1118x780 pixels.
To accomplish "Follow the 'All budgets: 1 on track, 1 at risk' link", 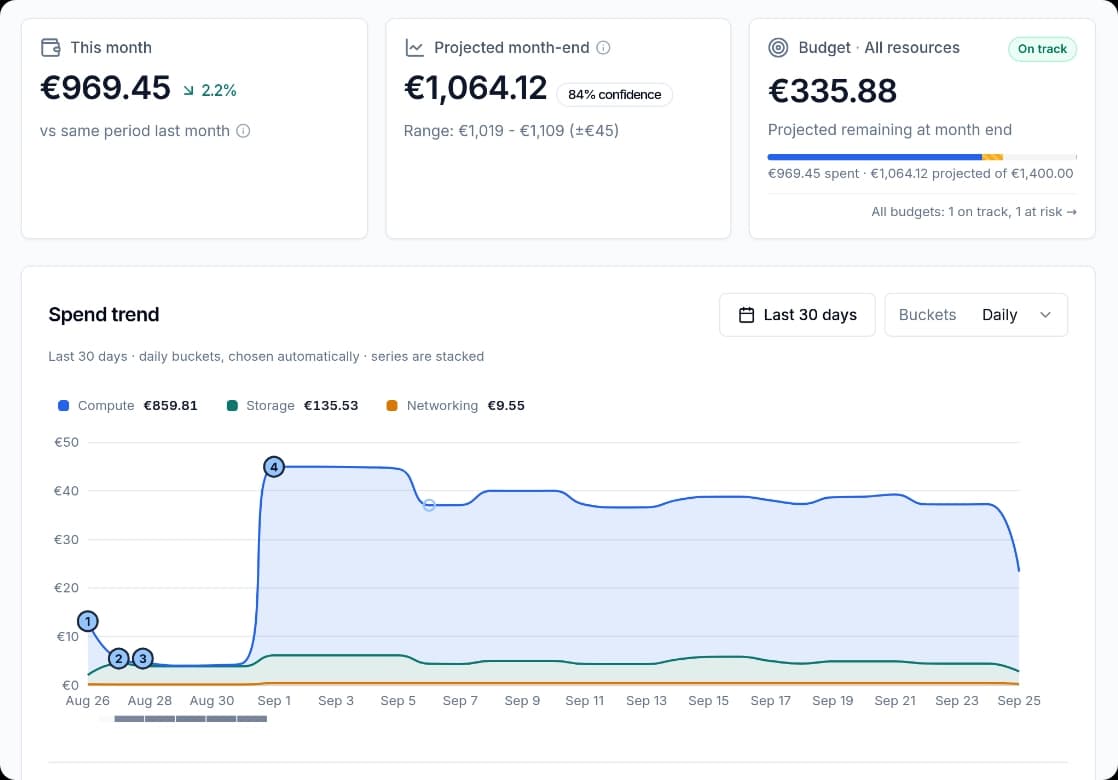I will point(973,212).
